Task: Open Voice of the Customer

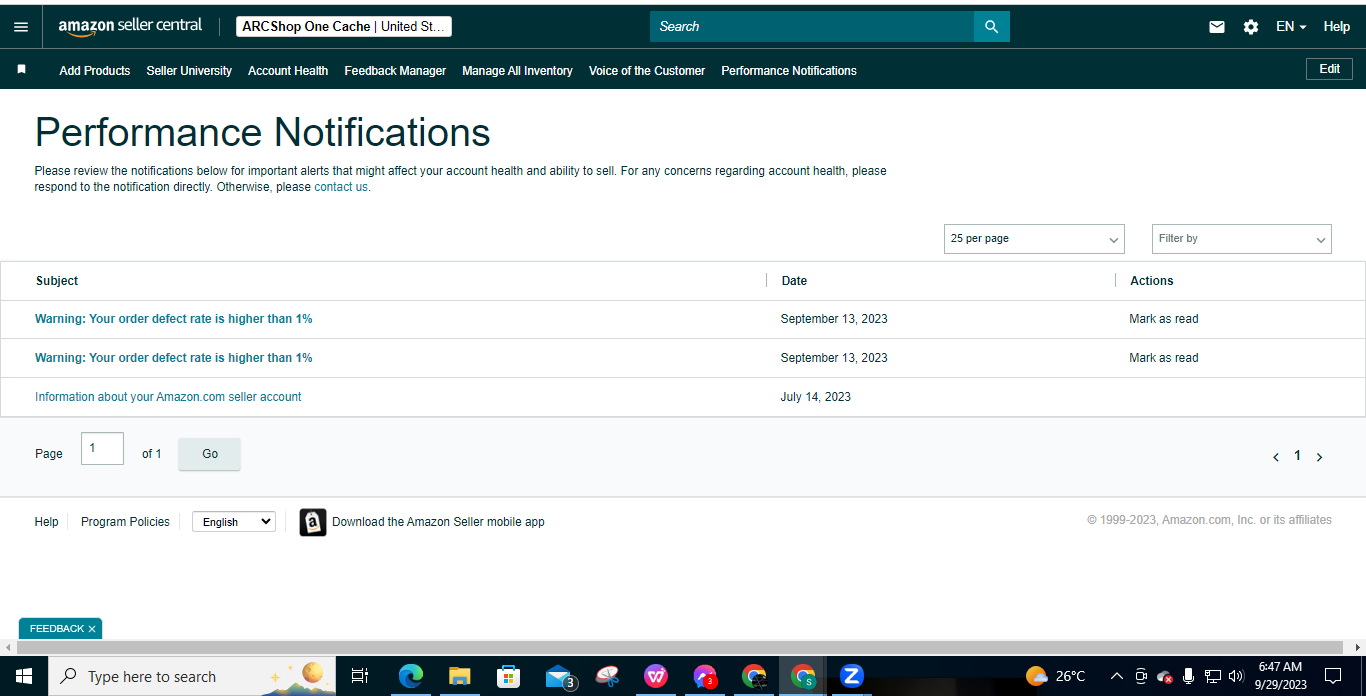Action: tap(647, 71)
